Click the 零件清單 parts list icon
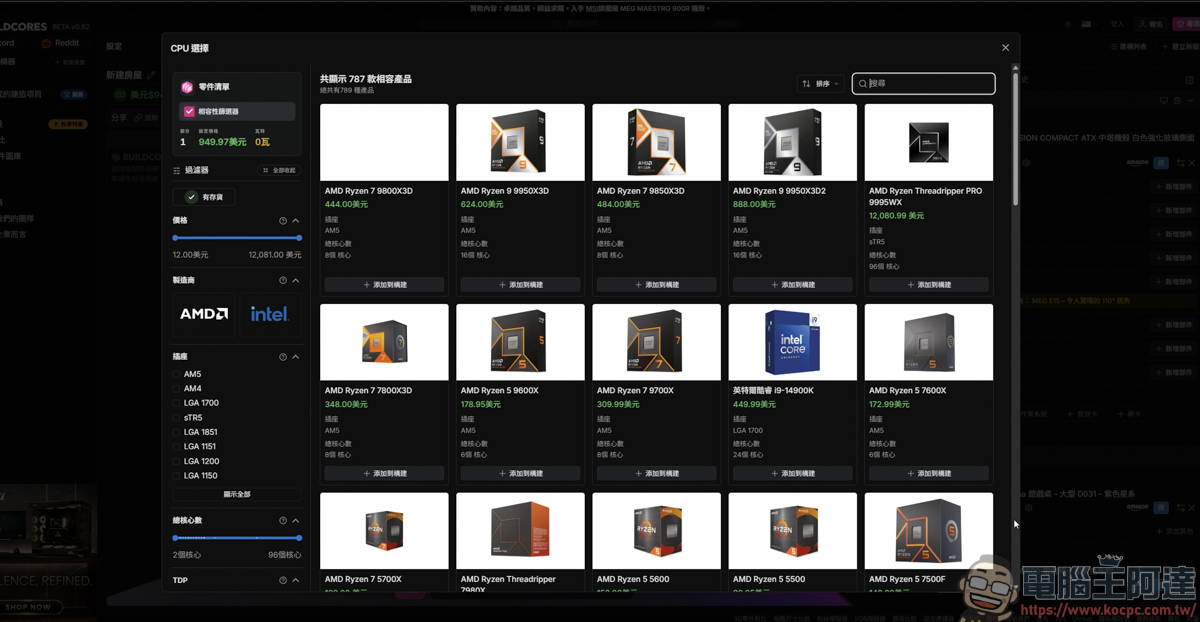Image resolution: width=1200 pixels, height=622 pixels. pos(187,88)
